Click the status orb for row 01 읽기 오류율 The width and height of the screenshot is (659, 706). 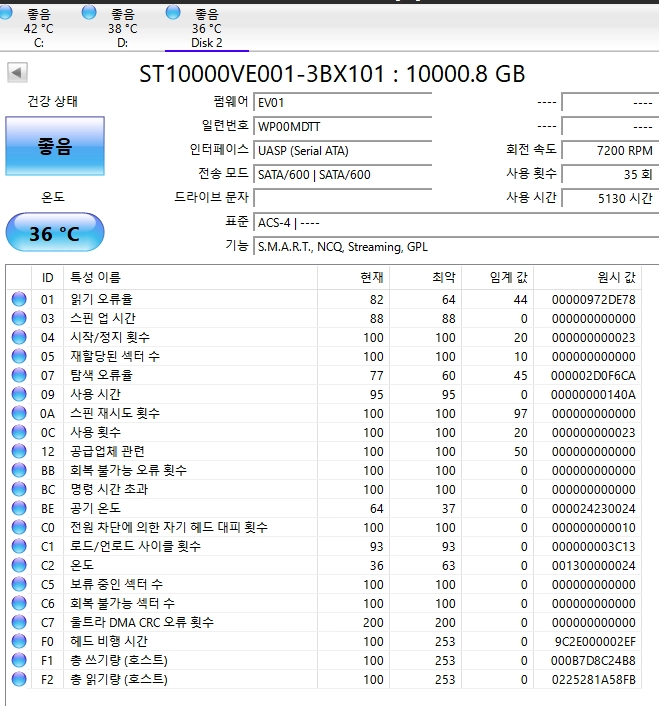point(19,299)
